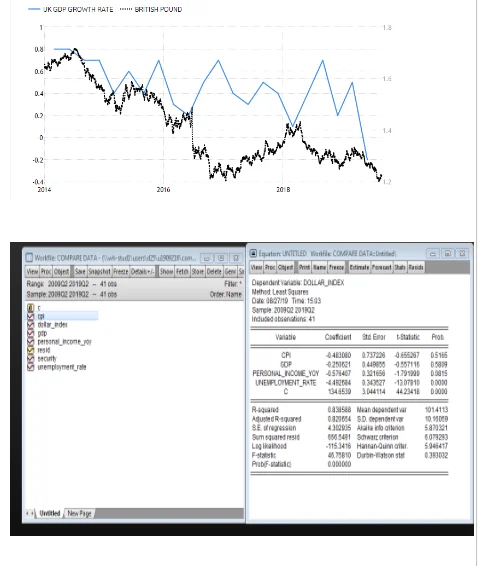Click the page tab scroll arrows

[x=30, y=513]
